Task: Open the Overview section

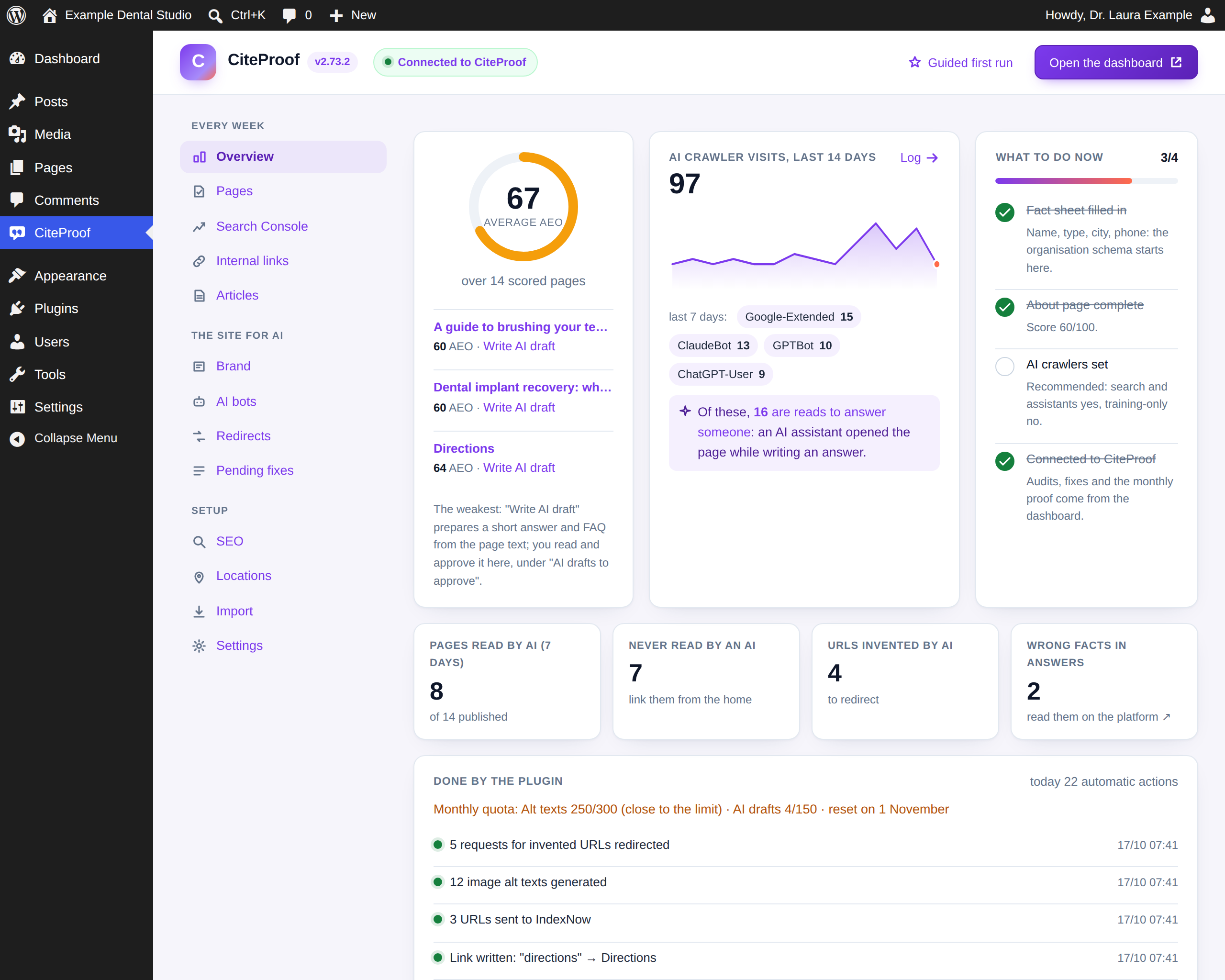Action: [283, 157]
